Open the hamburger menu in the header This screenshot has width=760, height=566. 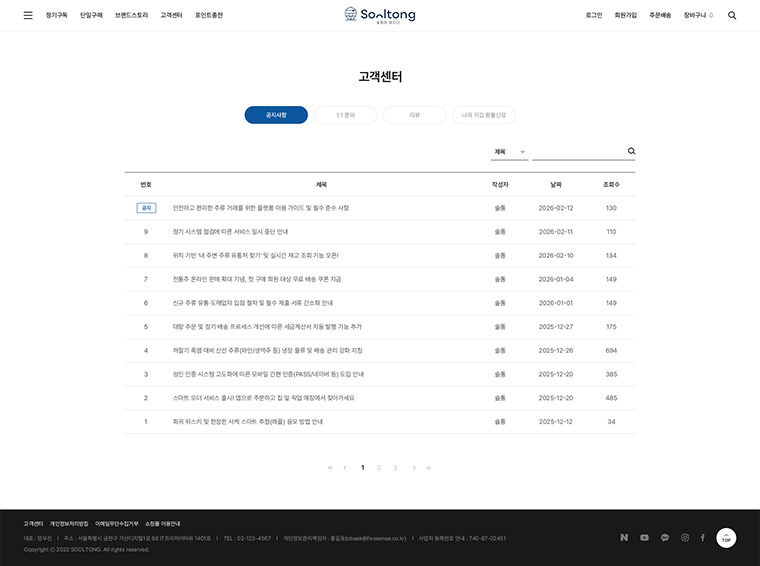click(28, 16)
